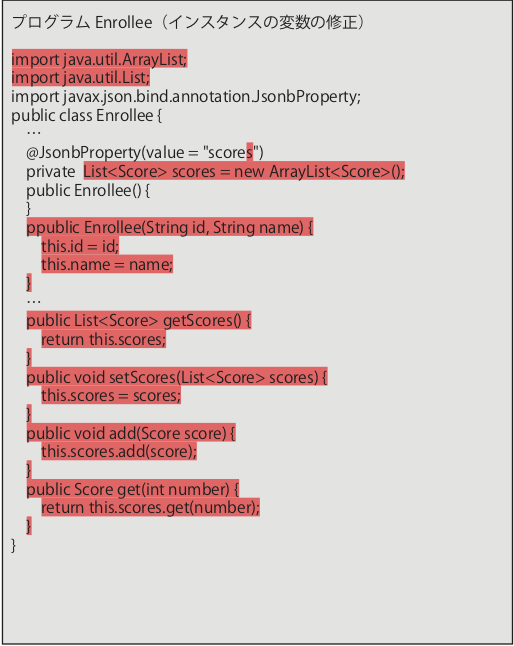Click the getScores() method signature
The height and width of the screenshot is (646, 514).
coord(139,321)
